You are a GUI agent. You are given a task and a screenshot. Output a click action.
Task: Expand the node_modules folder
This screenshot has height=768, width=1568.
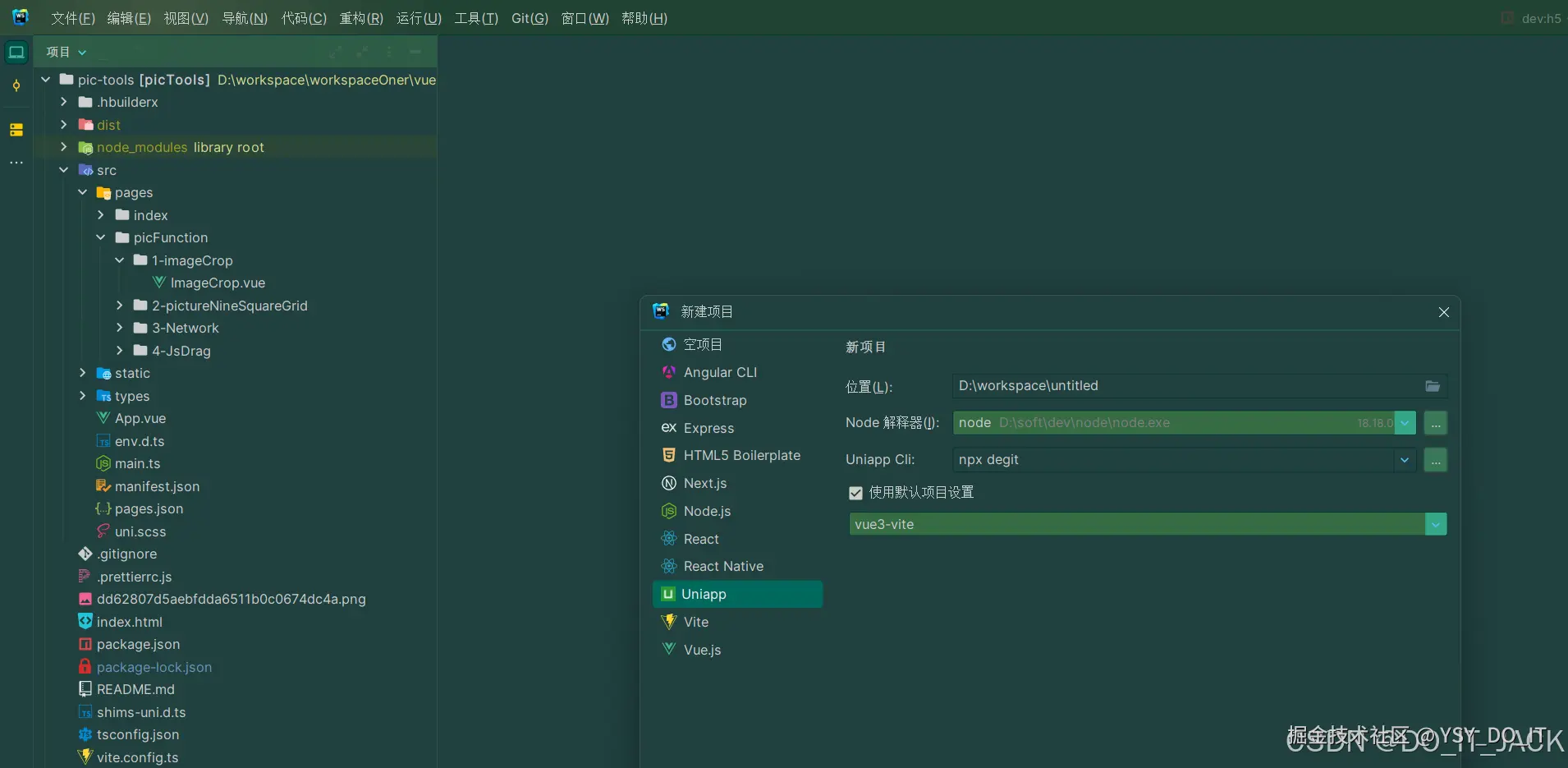pyautogui.click(x=64, y=147)
